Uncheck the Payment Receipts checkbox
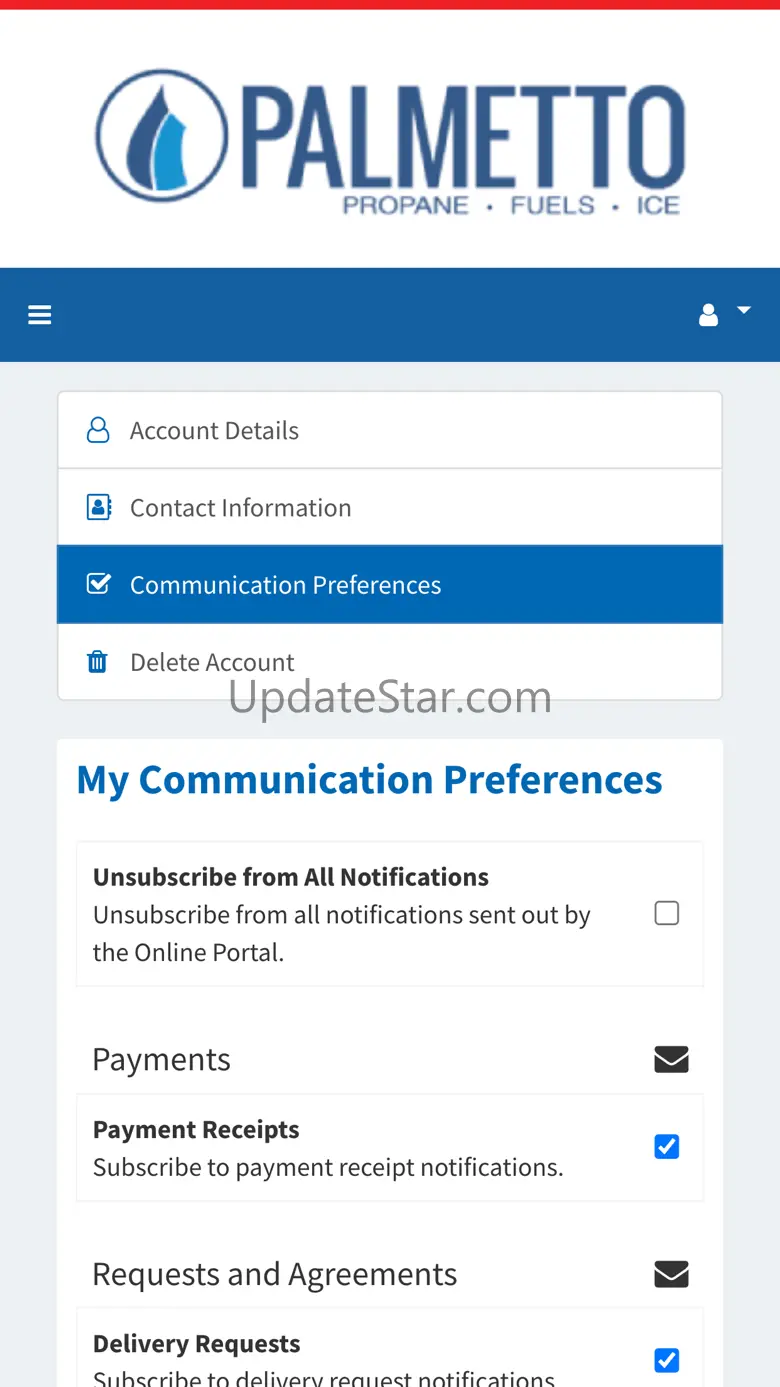 point(667,1147)
